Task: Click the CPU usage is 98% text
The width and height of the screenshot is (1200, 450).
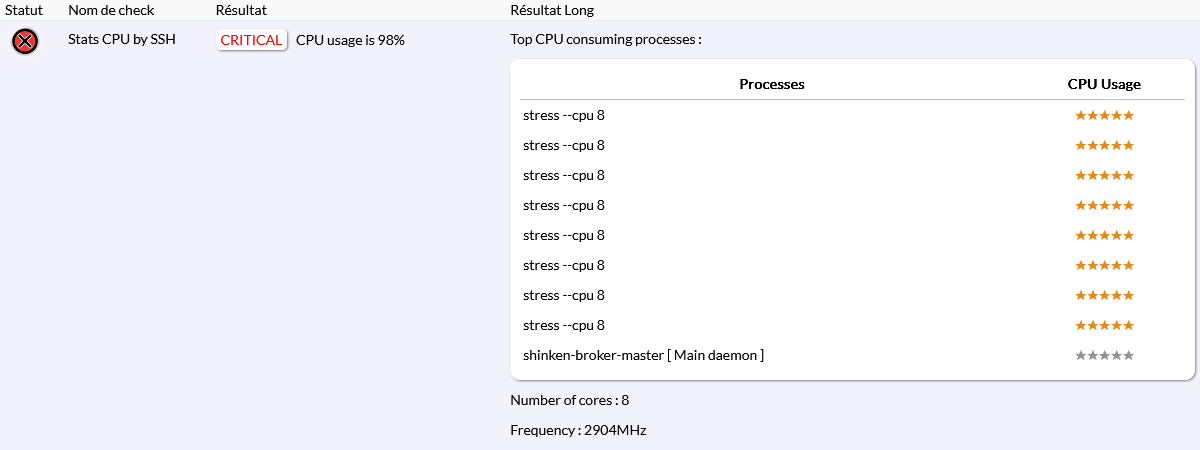Action: tap(350, 40)
